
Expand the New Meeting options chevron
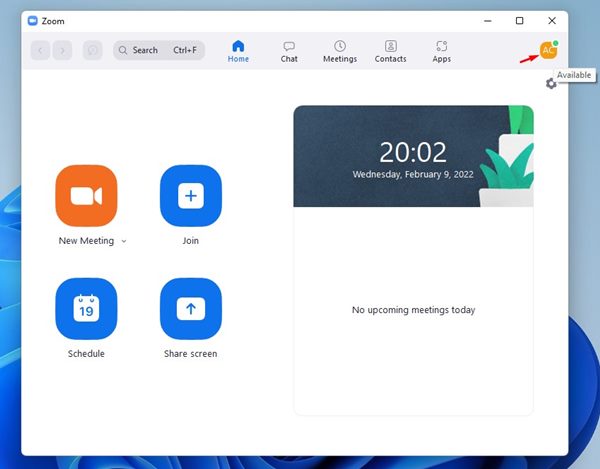pos(124,241)
